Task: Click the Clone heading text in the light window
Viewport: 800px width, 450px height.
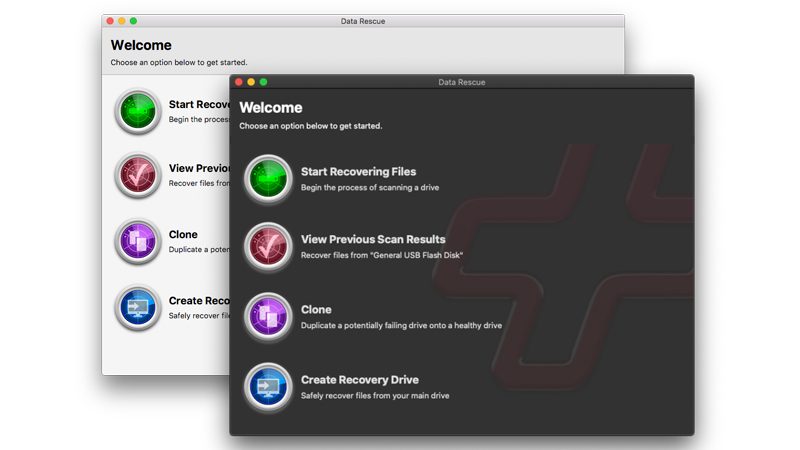Action: point(183,235)
